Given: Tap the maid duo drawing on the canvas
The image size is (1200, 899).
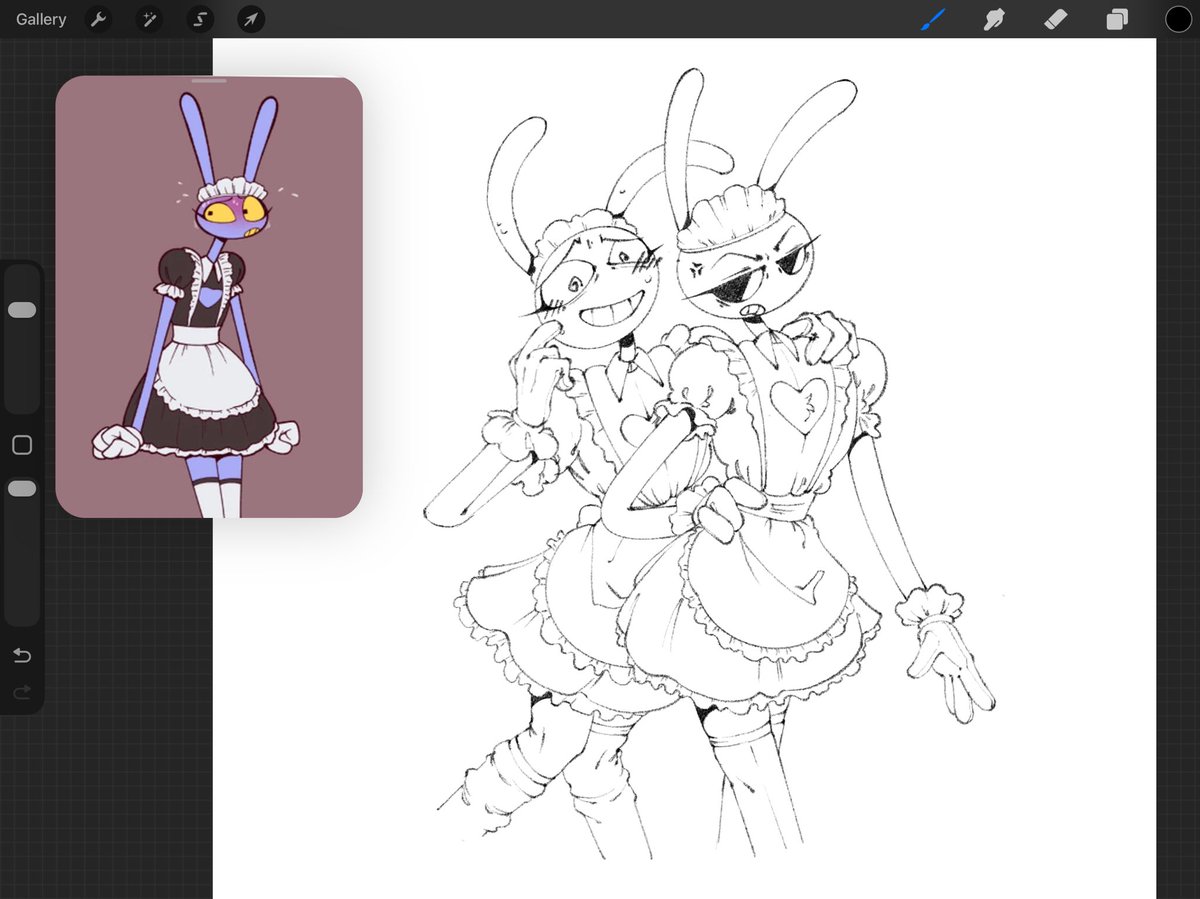Looking at the screenshot, I should click(700, 450).
